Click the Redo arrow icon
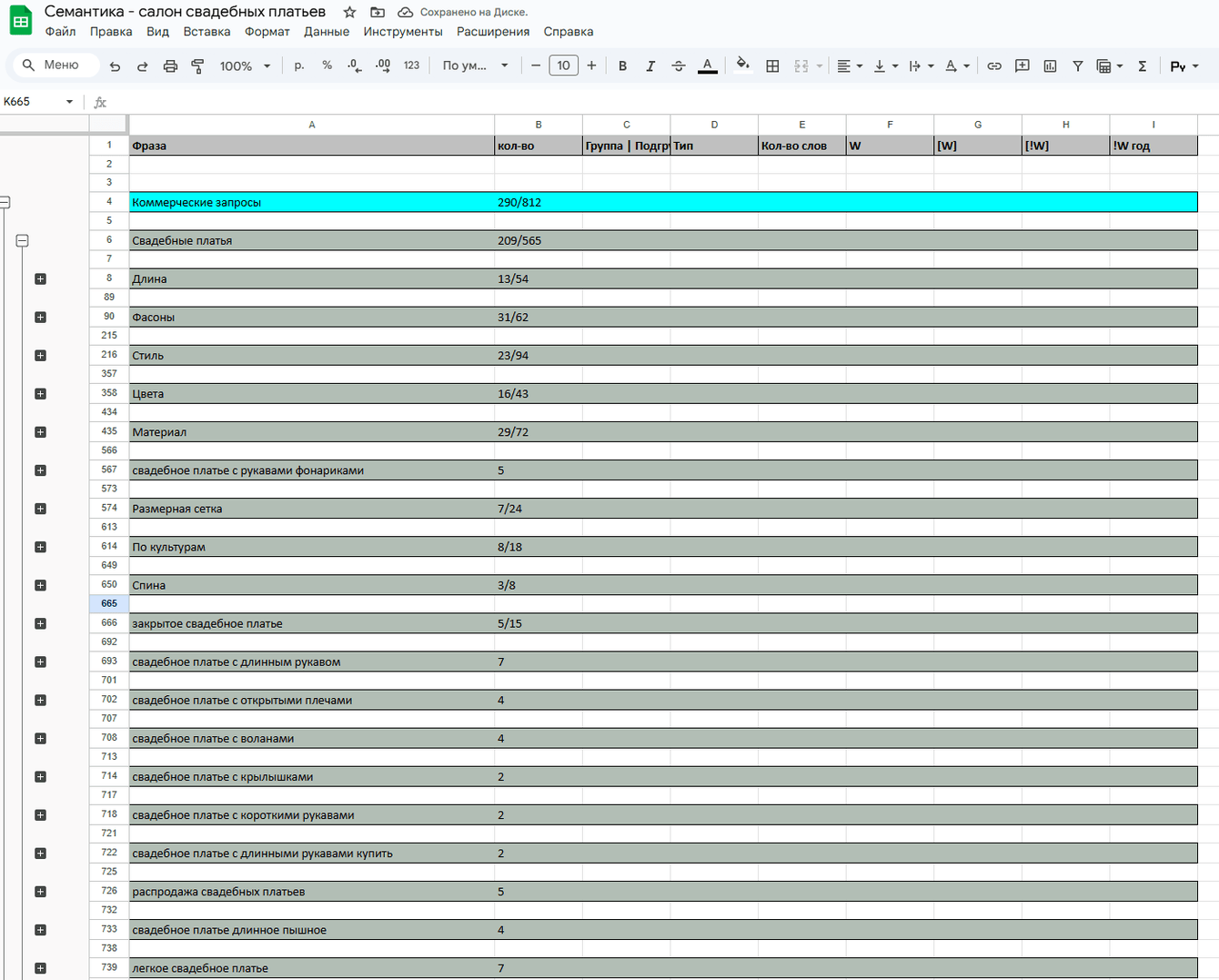Image resolution: width=1219 pixels, height=980 pixels. pyautogui.click(x=142, y=66)
